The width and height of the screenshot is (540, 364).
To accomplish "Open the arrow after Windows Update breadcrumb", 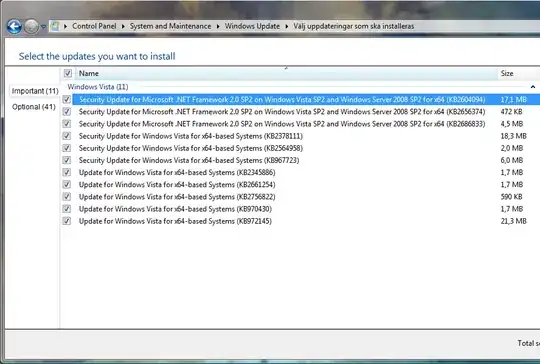I will coord(287,26).
